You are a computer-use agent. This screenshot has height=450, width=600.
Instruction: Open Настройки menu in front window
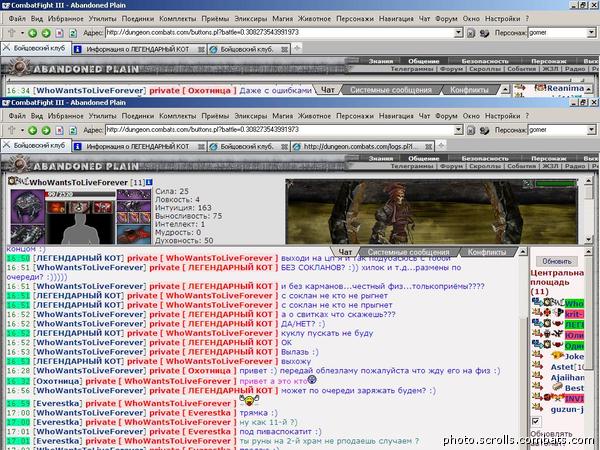[502, 116]
